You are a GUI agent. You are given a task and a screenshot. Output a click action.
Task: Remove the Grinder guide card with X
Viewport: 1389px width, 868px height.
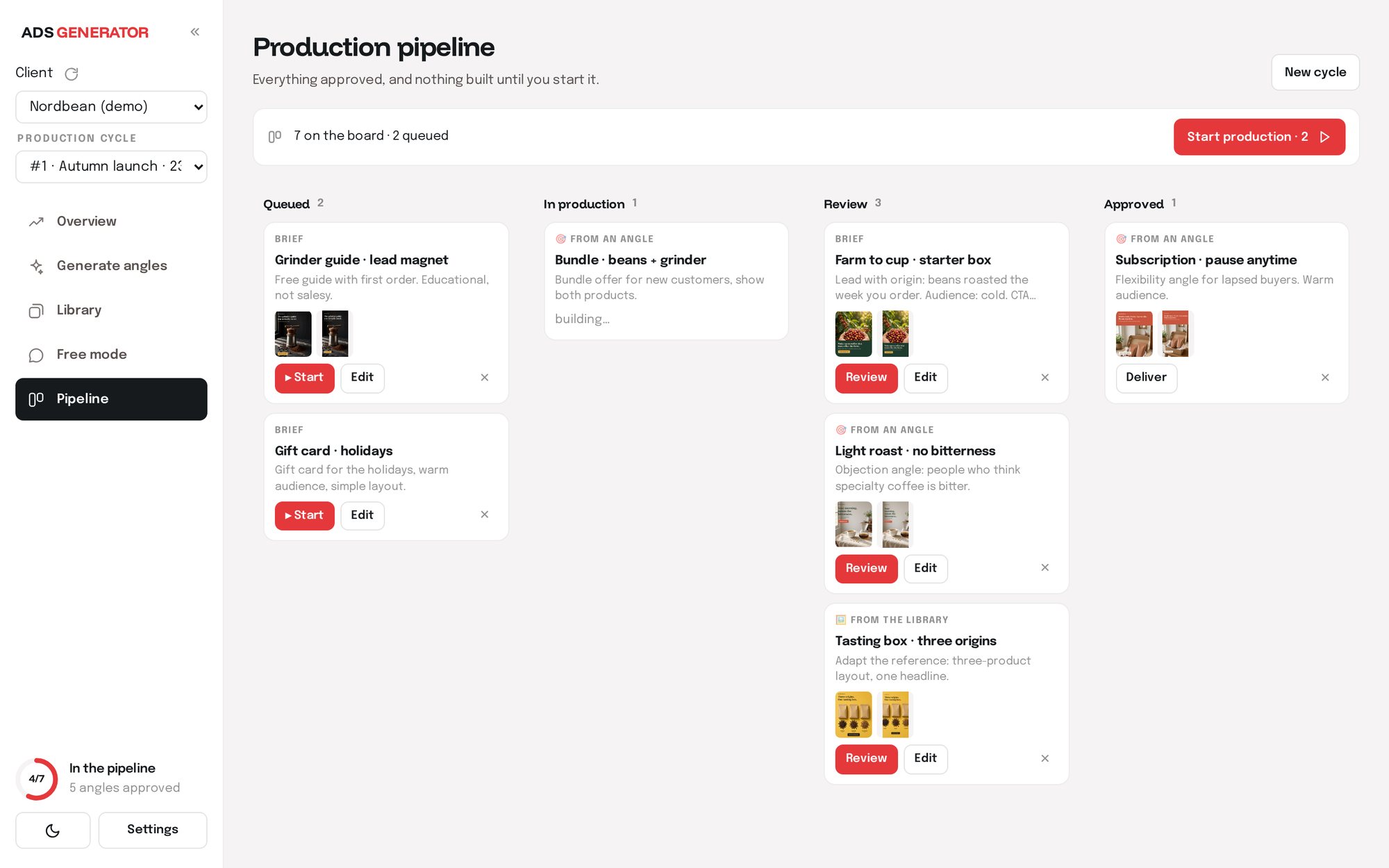485,378
